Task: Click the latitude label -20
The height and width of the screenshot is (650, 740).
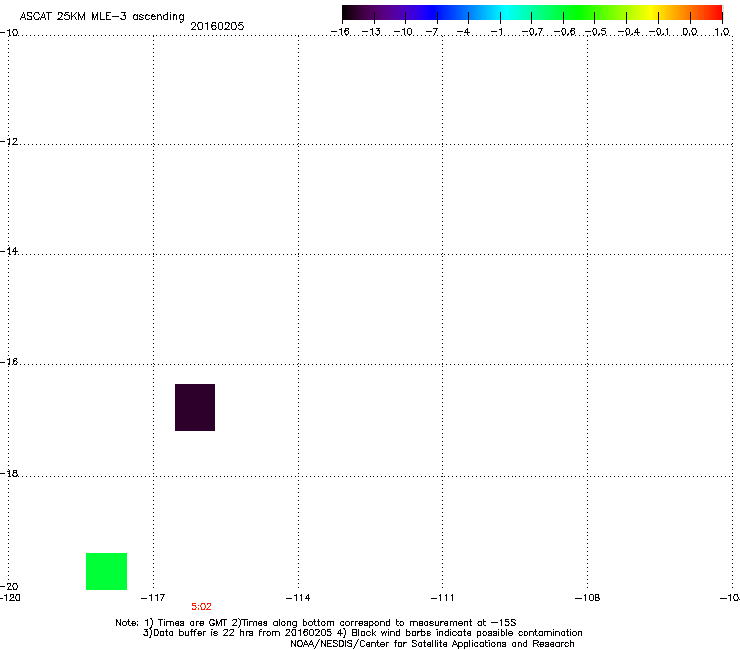Action: click(9, 586)
